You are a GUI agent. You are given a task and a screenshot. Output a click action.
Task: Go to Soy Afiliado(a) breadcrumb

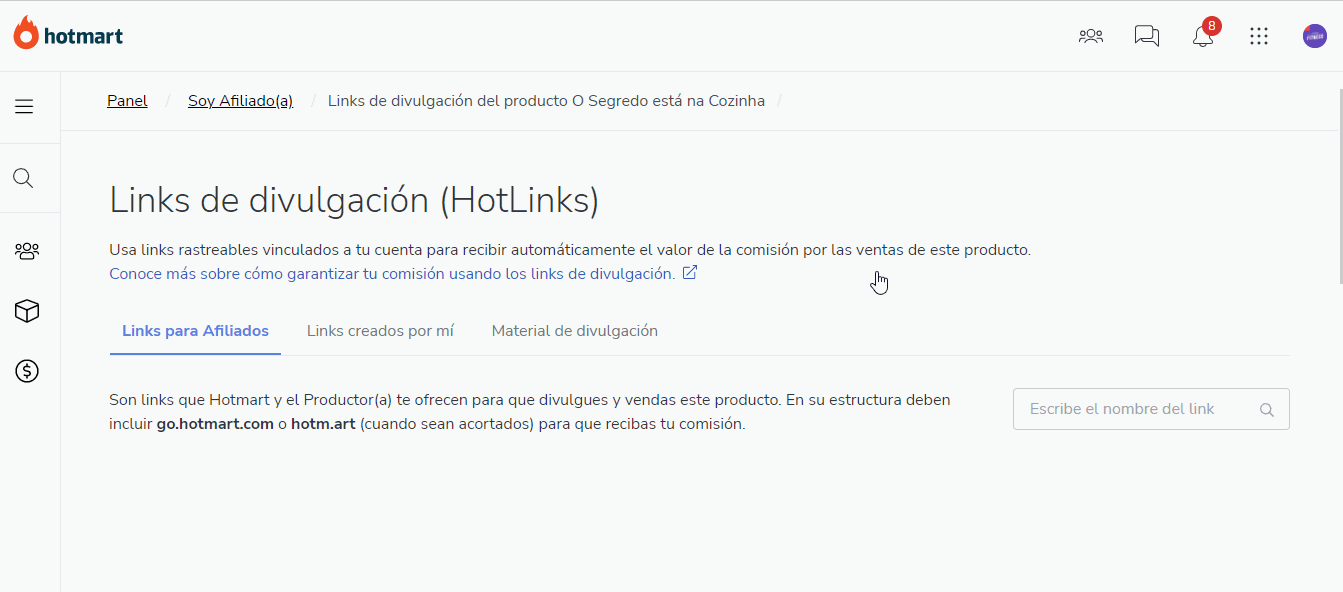240,101
